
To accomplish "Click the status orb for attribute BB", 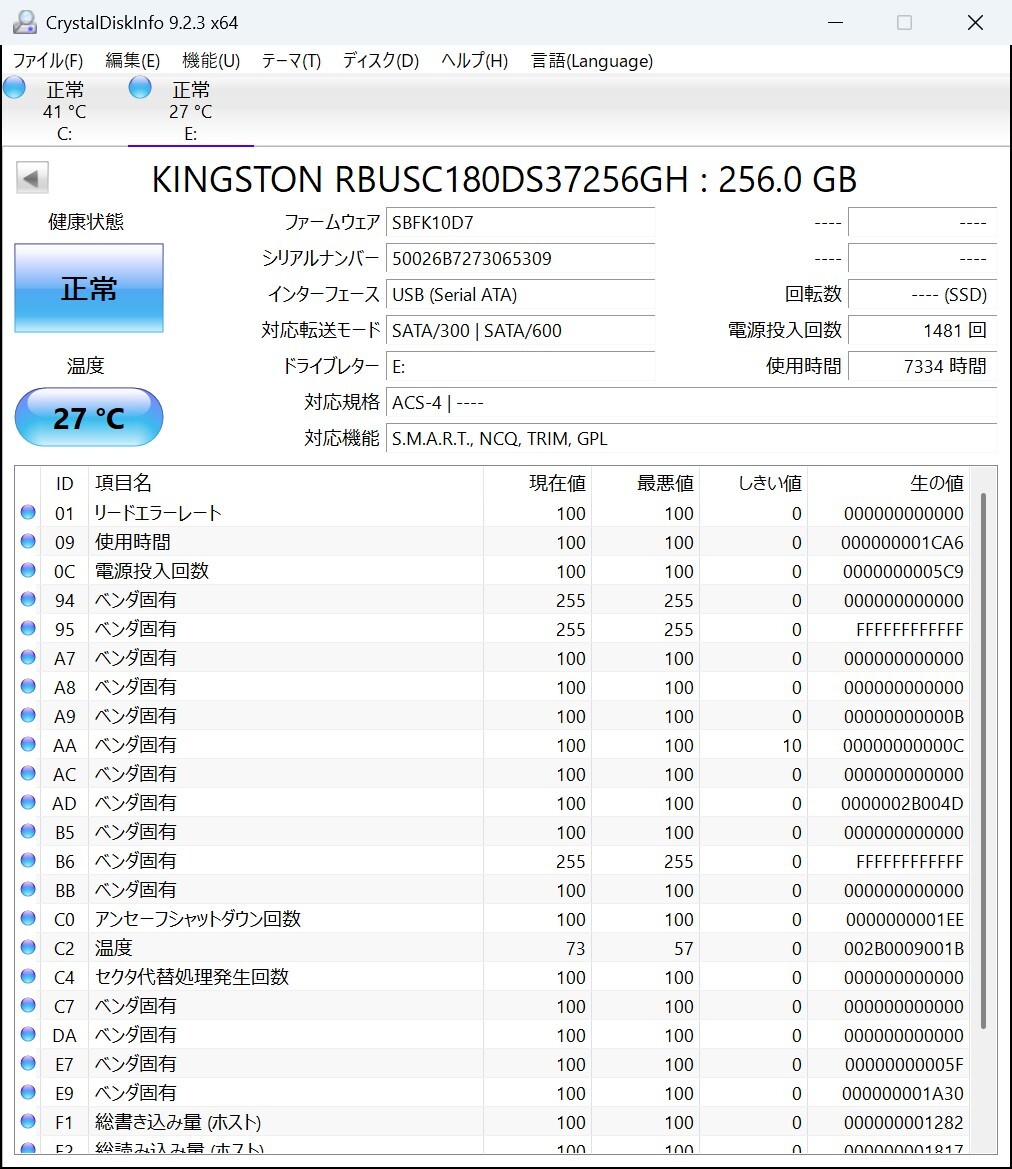I will tap(28, 889).
